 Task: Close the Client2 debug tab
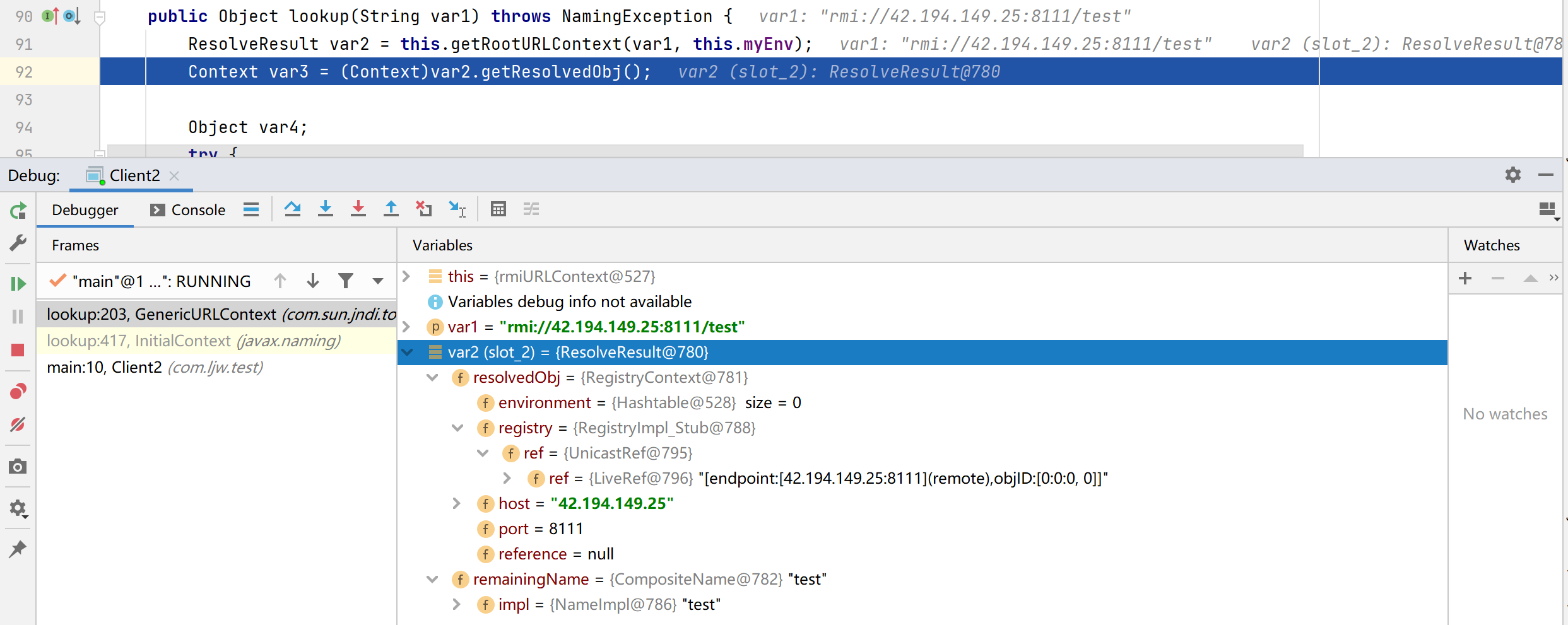pos(175,176)
